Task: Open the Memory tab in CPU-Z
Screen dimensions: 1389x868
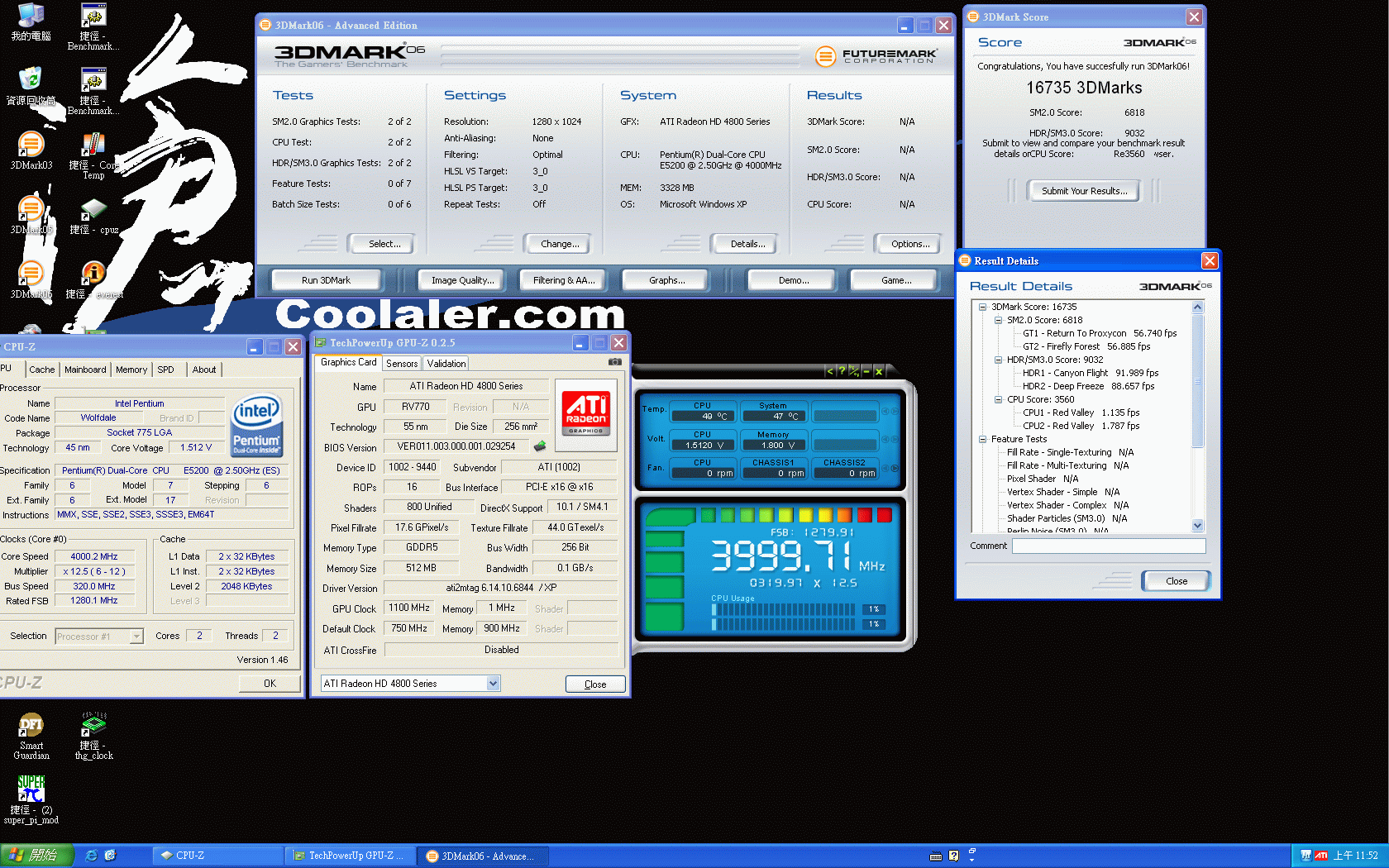Action: [131, 370]
